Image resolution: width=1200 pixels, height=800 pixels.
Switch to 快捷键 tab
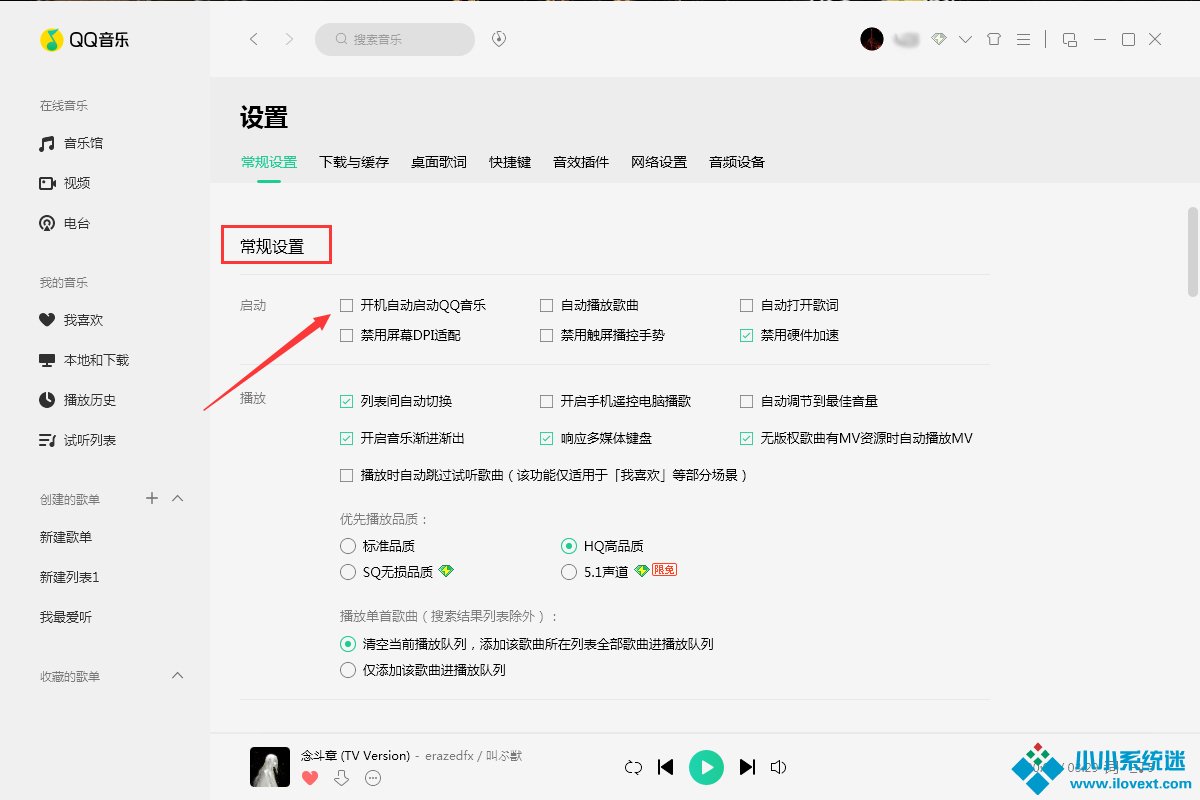coord(510,162)
